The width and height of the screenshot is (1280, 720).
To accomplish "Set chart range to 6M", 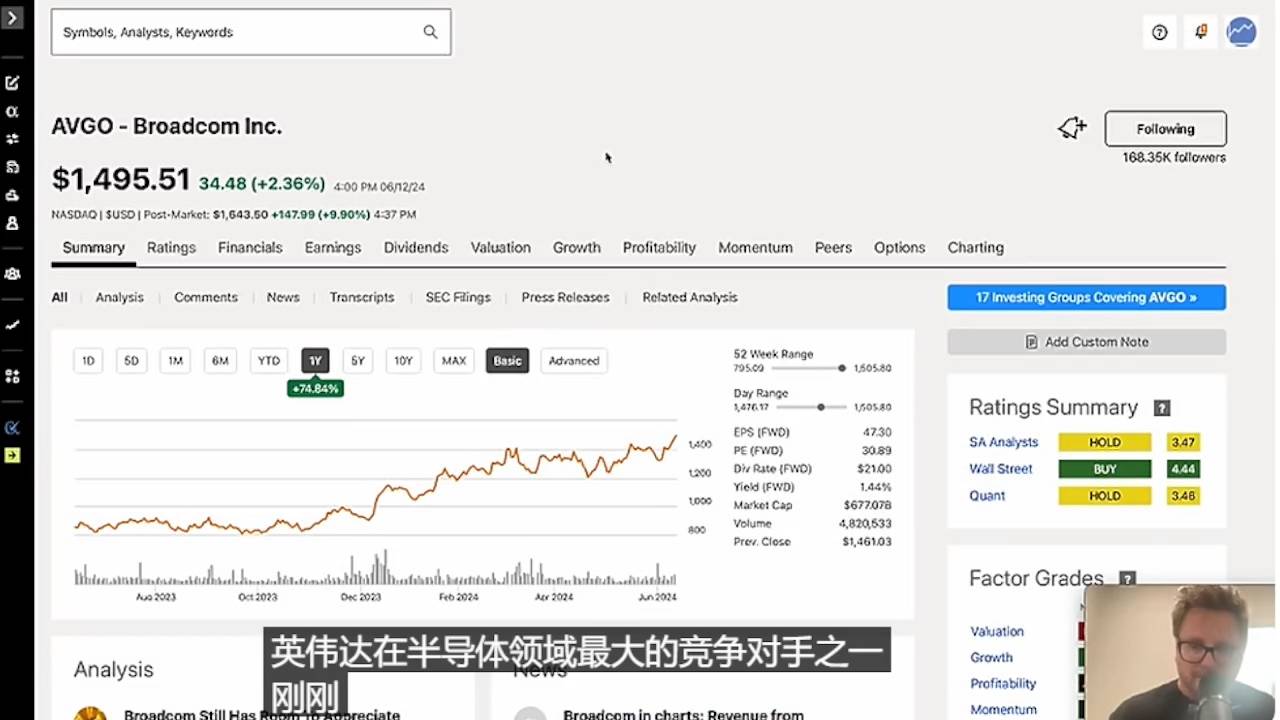I will pos(220,361).
